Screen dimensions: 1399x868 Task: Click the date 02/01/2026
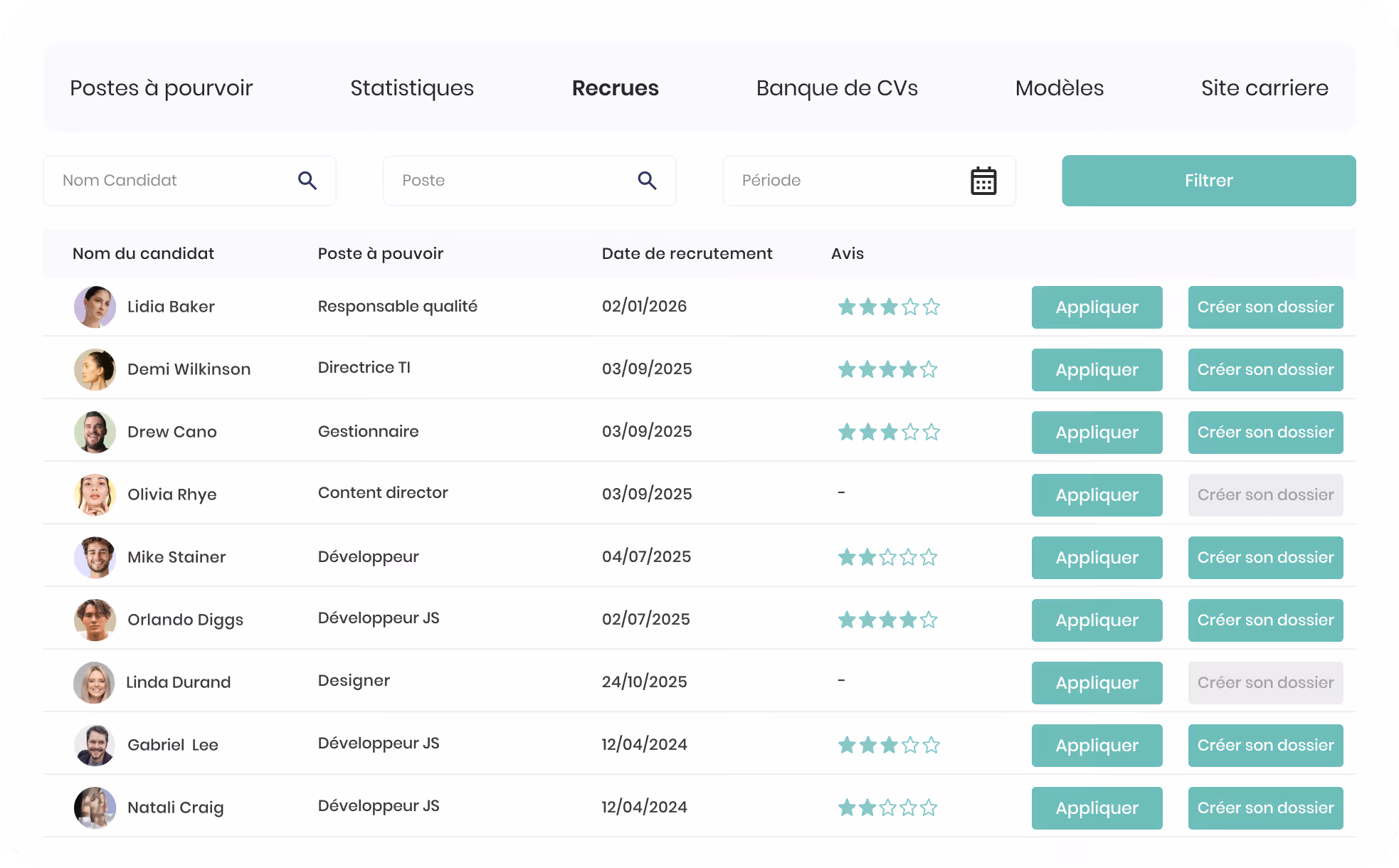(x=645, y=306)
